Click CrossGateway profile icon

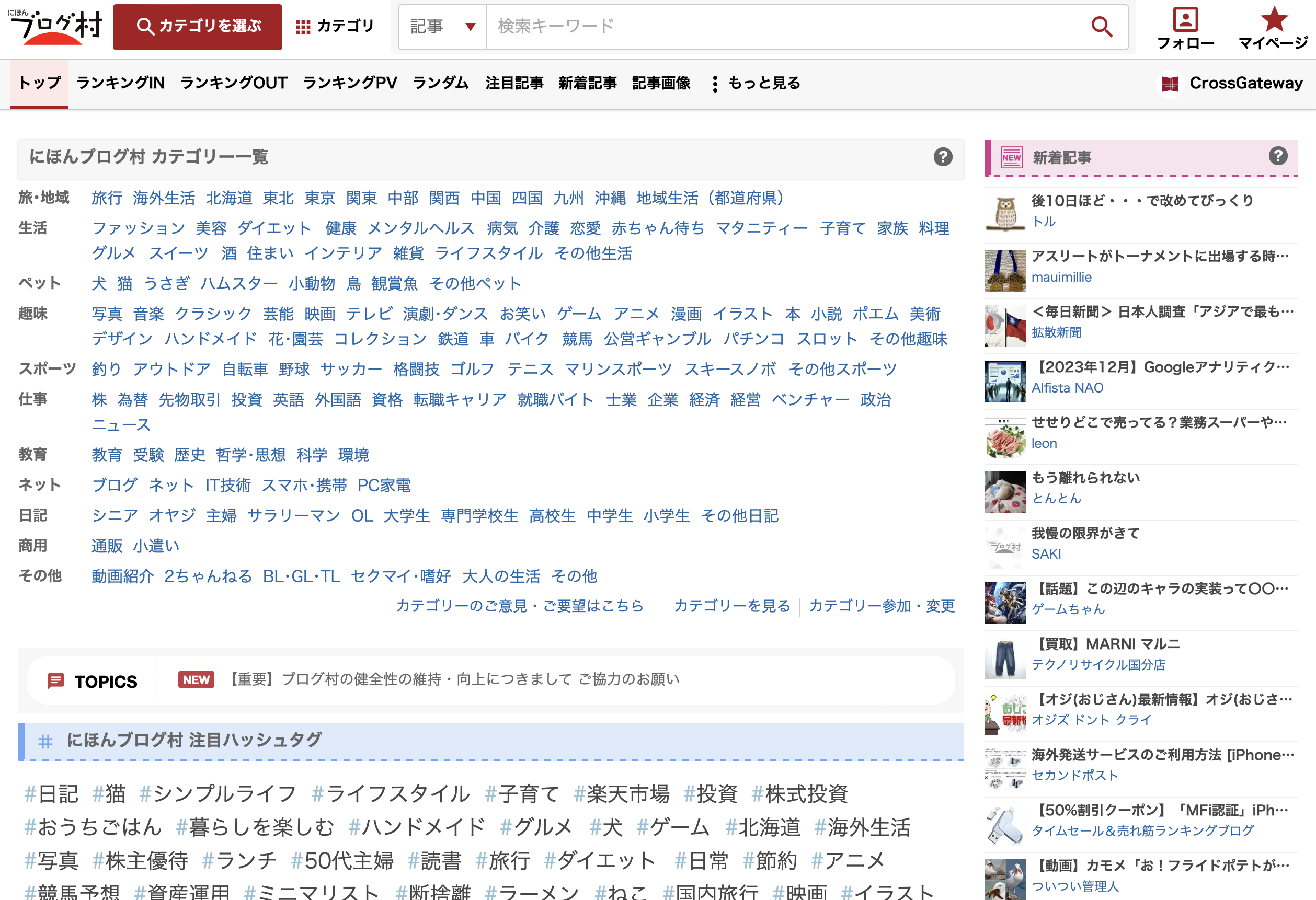click(x=1169, y=84)
